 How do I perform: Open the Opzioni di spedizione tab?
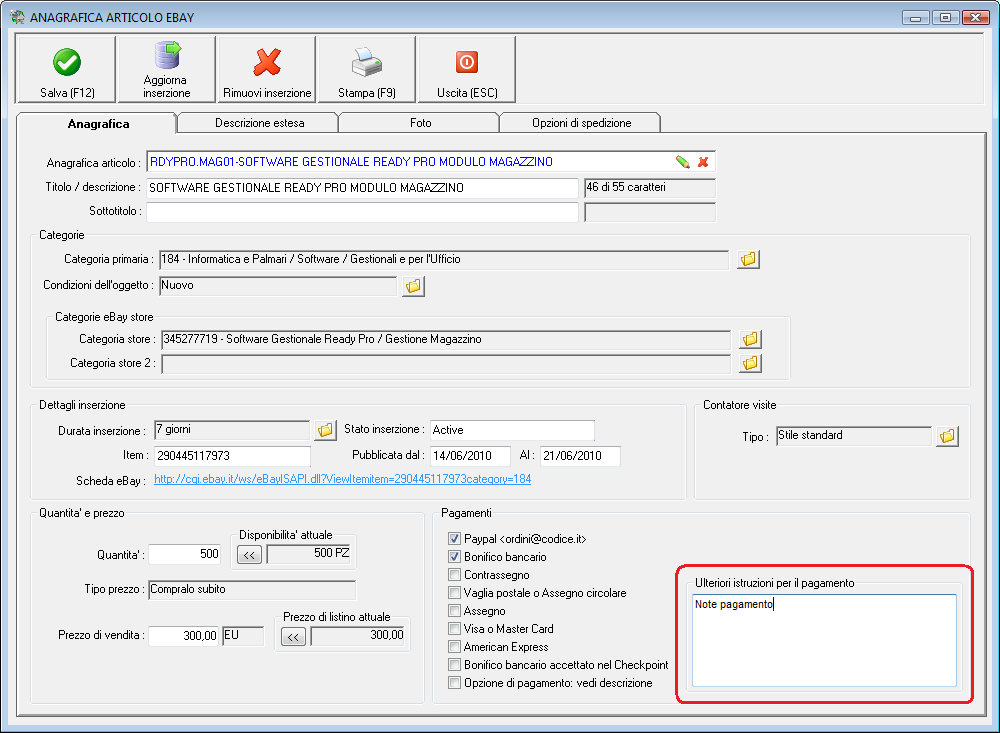581,123
